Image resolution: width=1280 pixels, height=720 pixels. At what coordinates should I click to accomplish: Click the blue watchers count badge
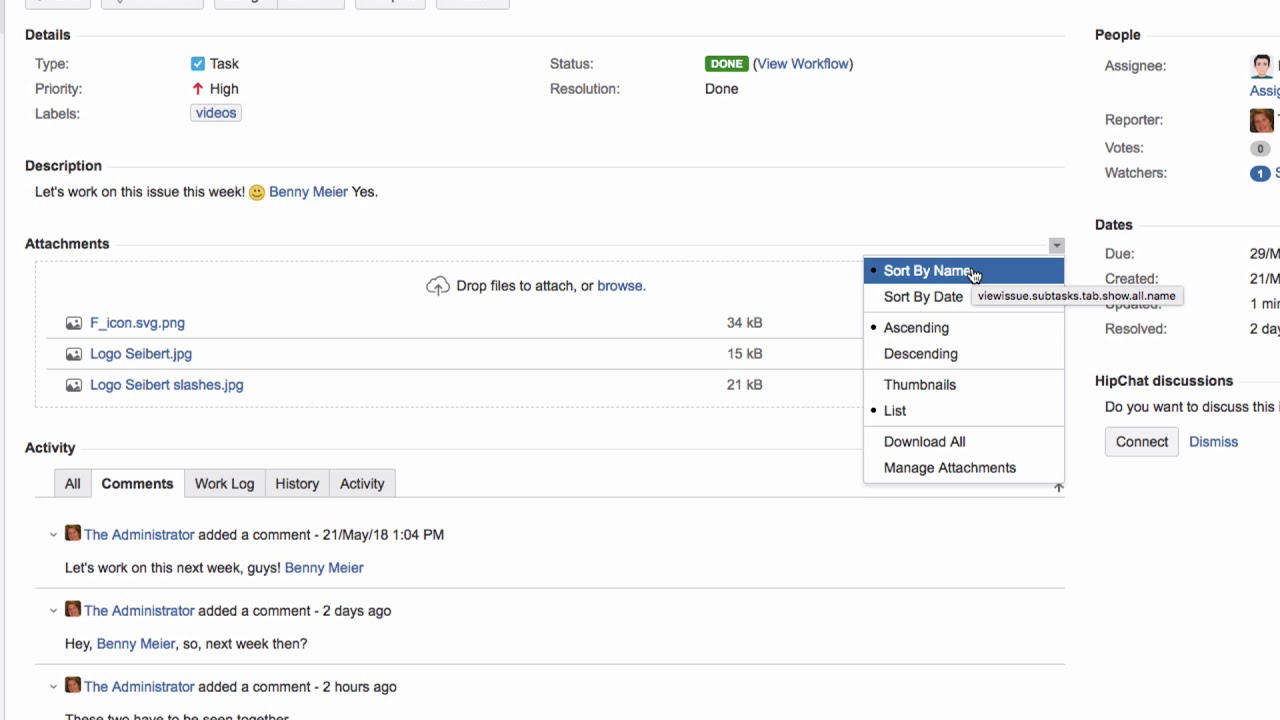[x=1259, y=173]
